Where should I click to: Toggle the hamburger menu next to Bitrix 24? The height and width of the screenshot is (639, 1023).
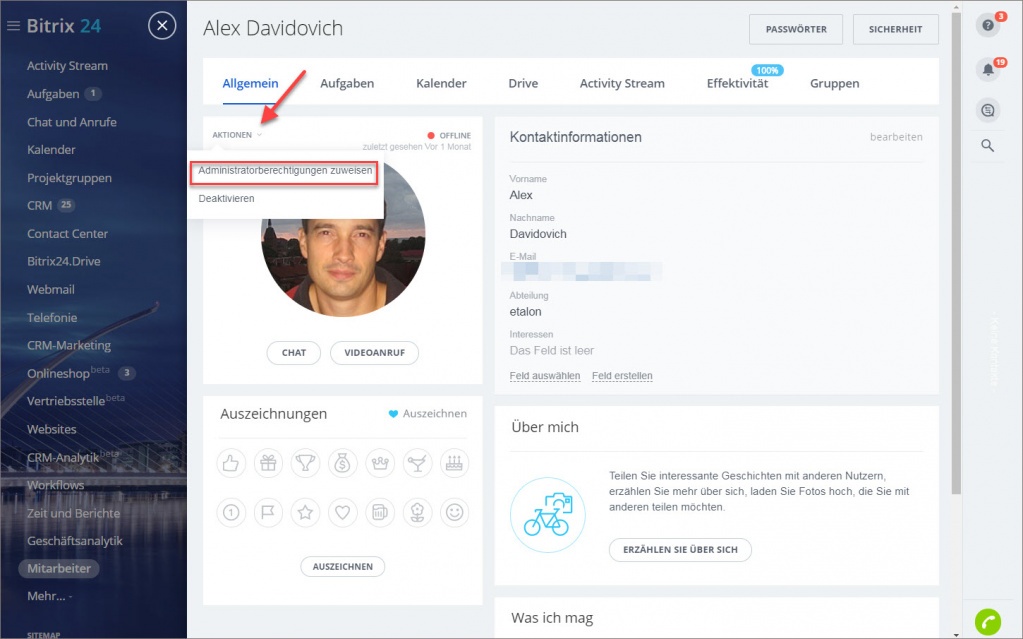13,25
